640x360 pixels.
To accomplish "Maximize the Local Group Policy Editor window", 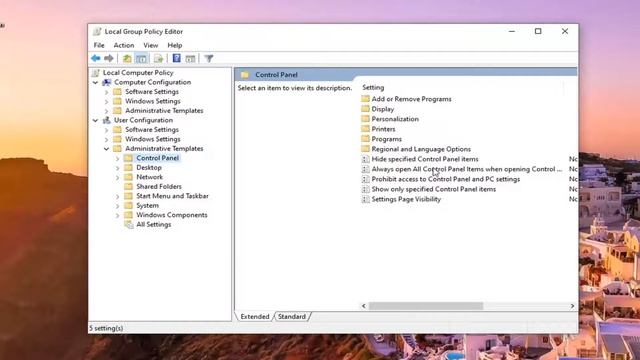I will tap(538, 31).
